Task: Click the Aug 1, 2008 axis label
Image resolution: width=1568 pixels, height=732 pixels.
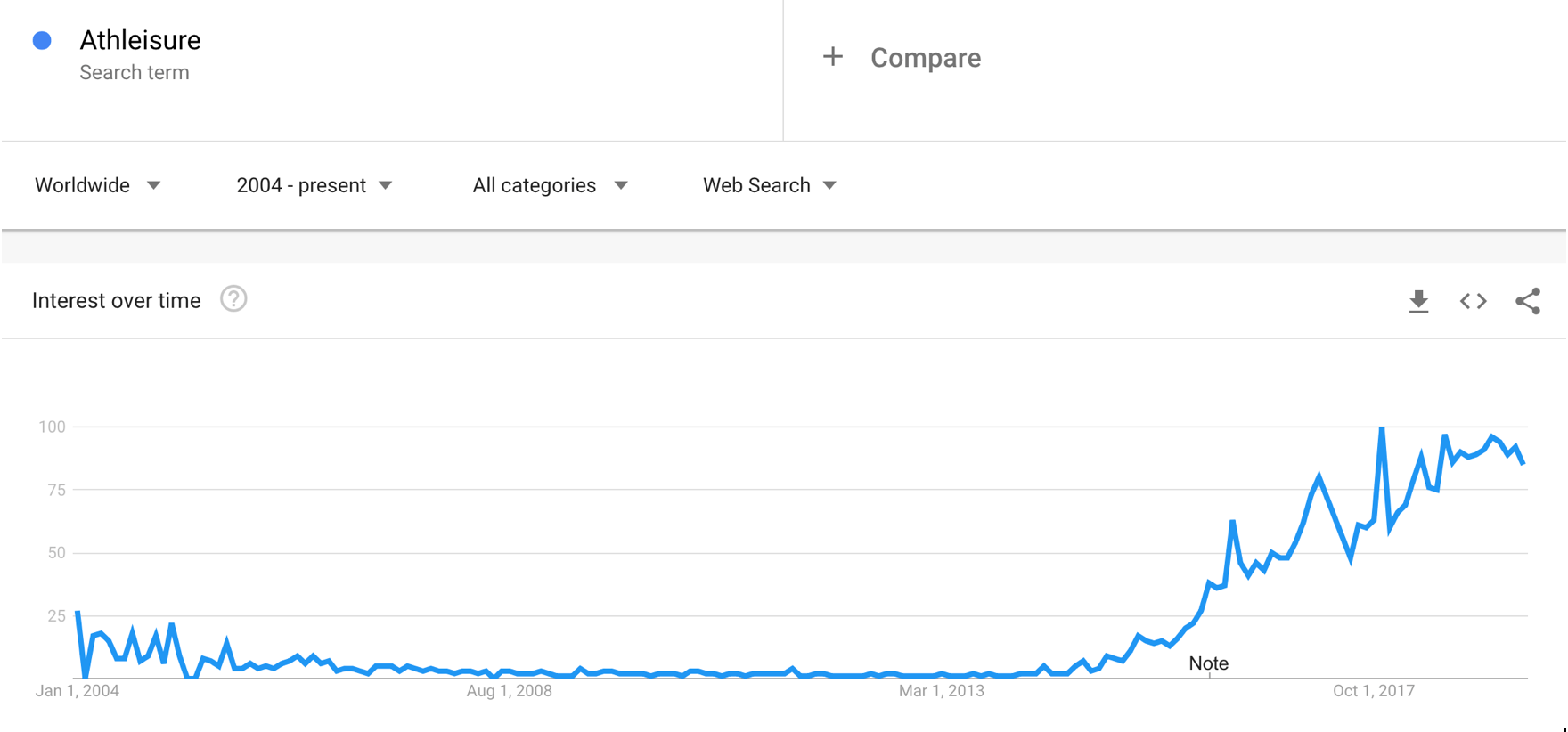Action: [x=509, y=691]
